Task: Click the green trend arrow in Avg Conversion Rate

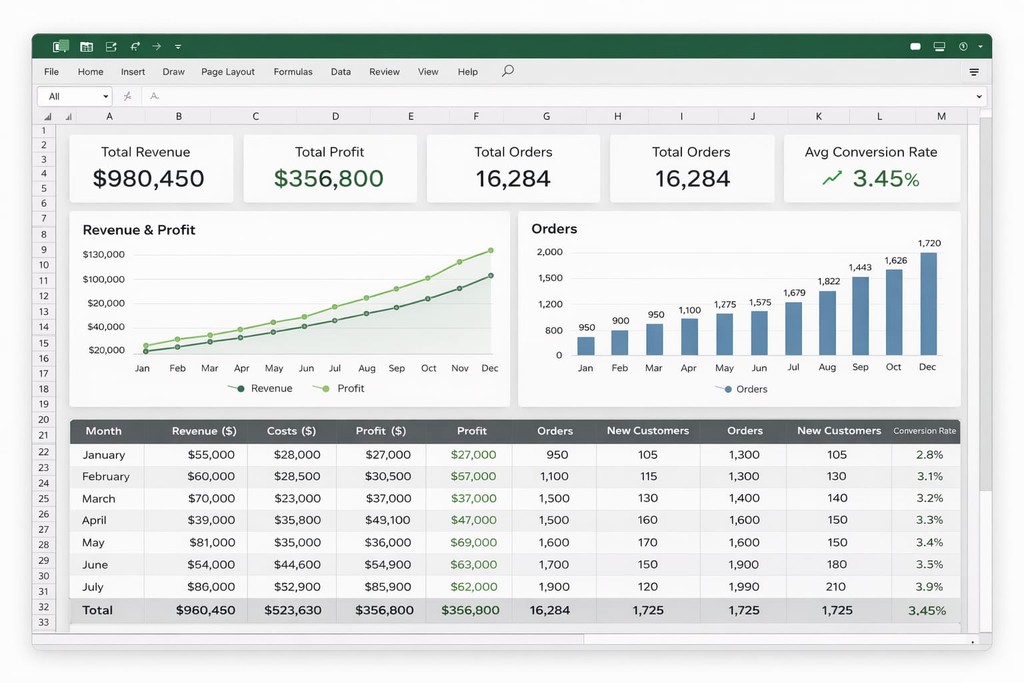Action: [832, 178]
